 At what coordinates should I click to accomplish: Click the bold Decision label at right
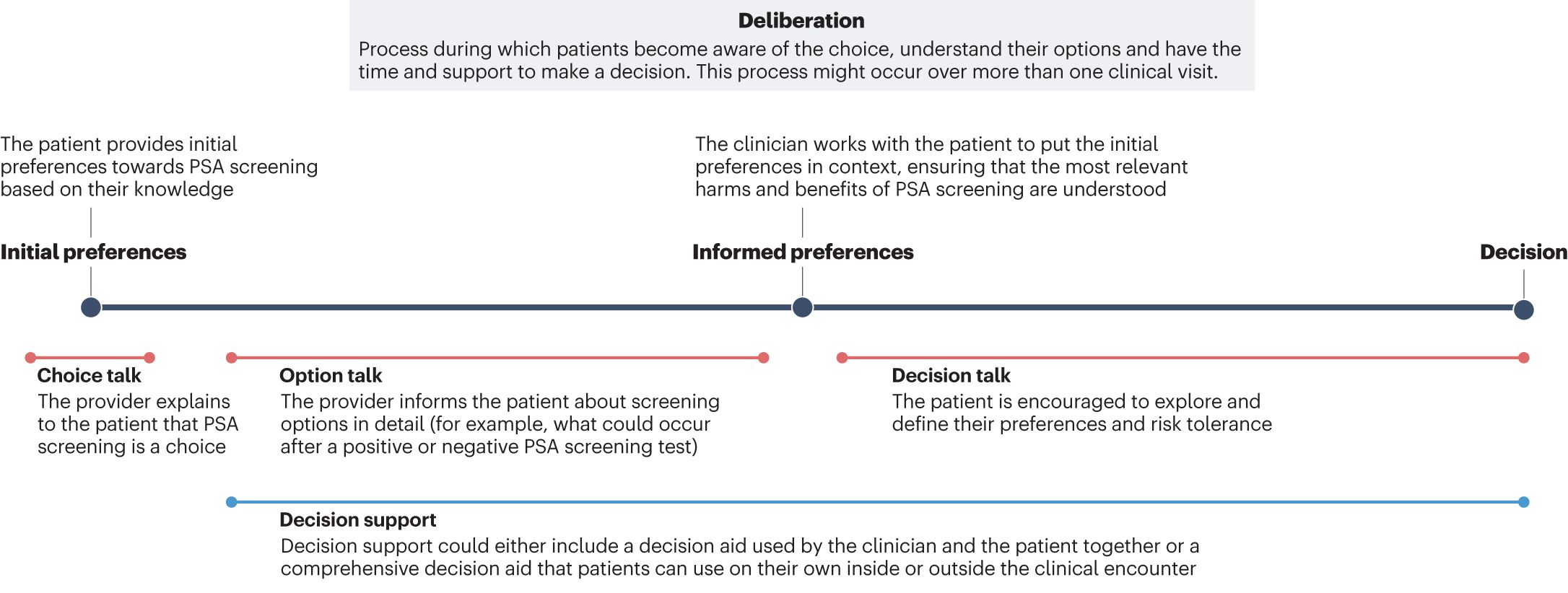(x=1523, y=252)
